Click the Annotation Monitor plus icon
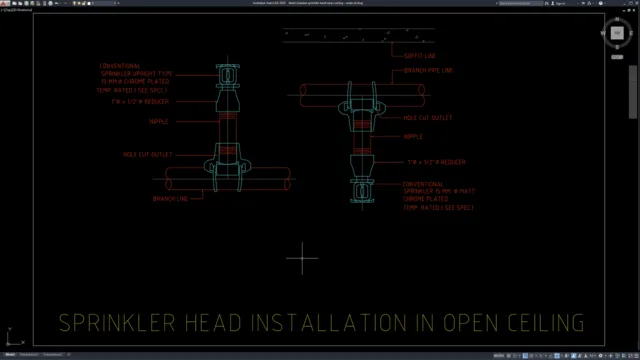The height and width of the screenshot is (360, 640). tap(611, 356)
